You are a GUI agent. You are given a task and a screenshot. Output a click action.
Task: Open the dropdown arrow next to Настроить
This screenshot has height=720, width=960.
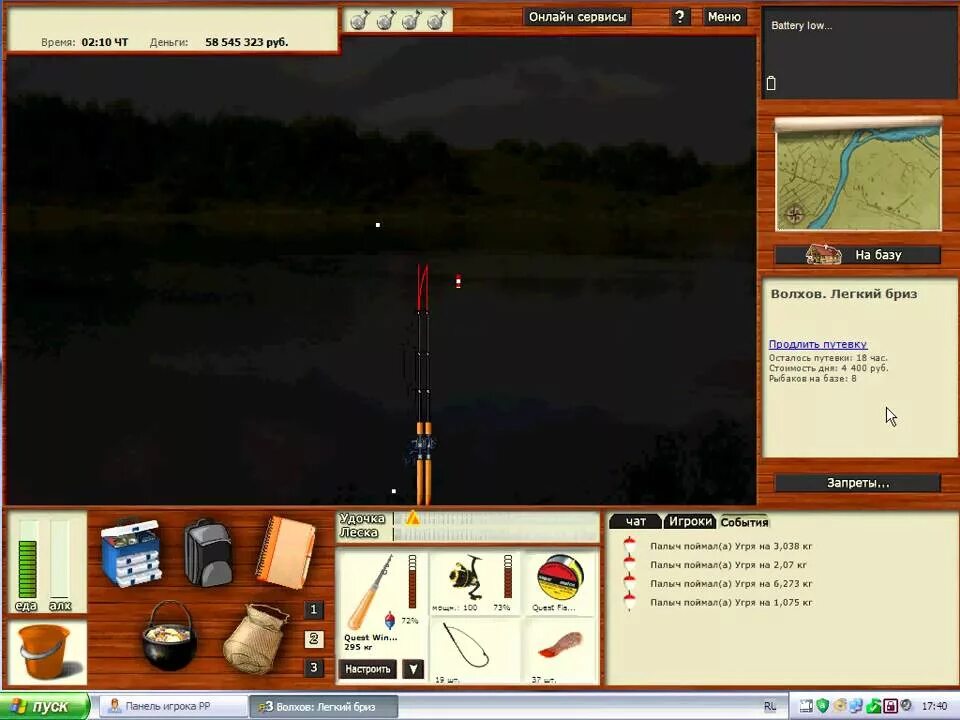tap(413, 669)
